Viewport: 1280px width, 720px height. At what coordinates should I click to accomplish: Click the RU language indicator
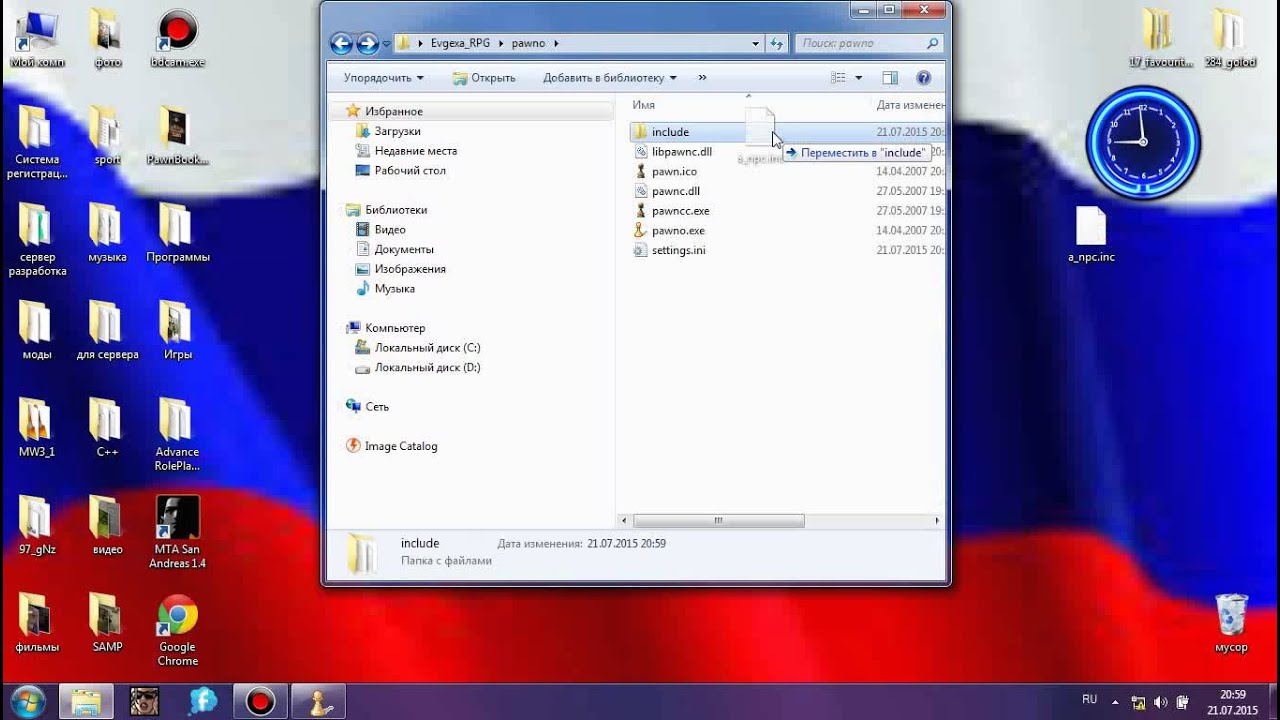pyautogui.click(x=1089, y=700)
